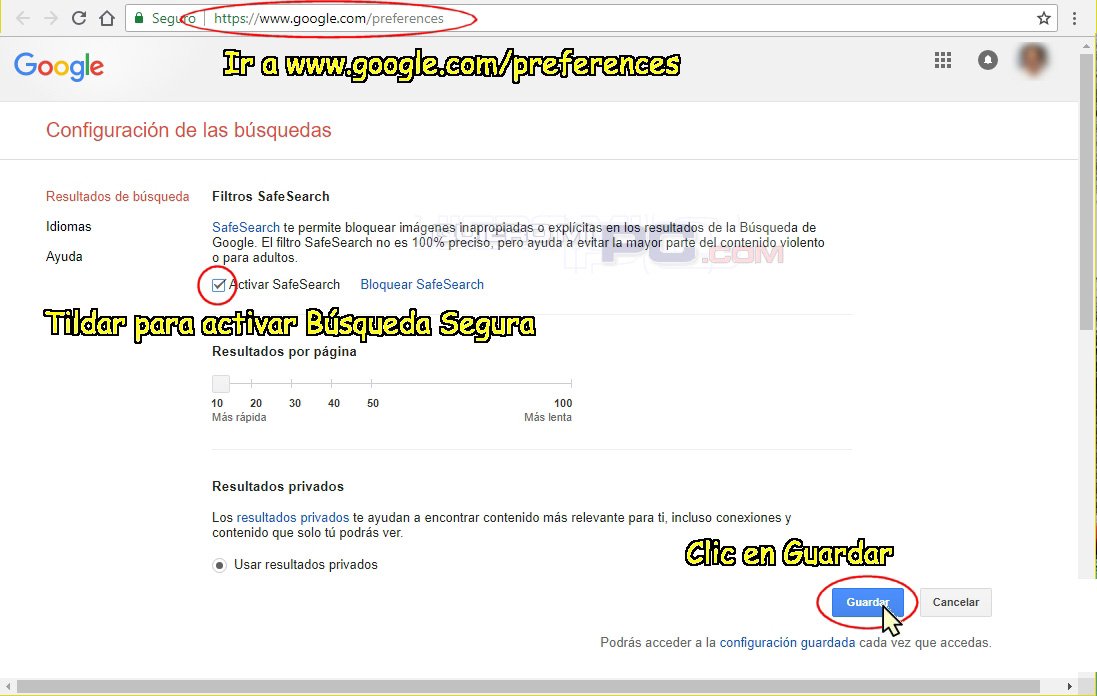This screenshot has width=1097, height=696.
Task: Click the 'Configuración de las búsquedas' heading
Action: pos(189,130)
